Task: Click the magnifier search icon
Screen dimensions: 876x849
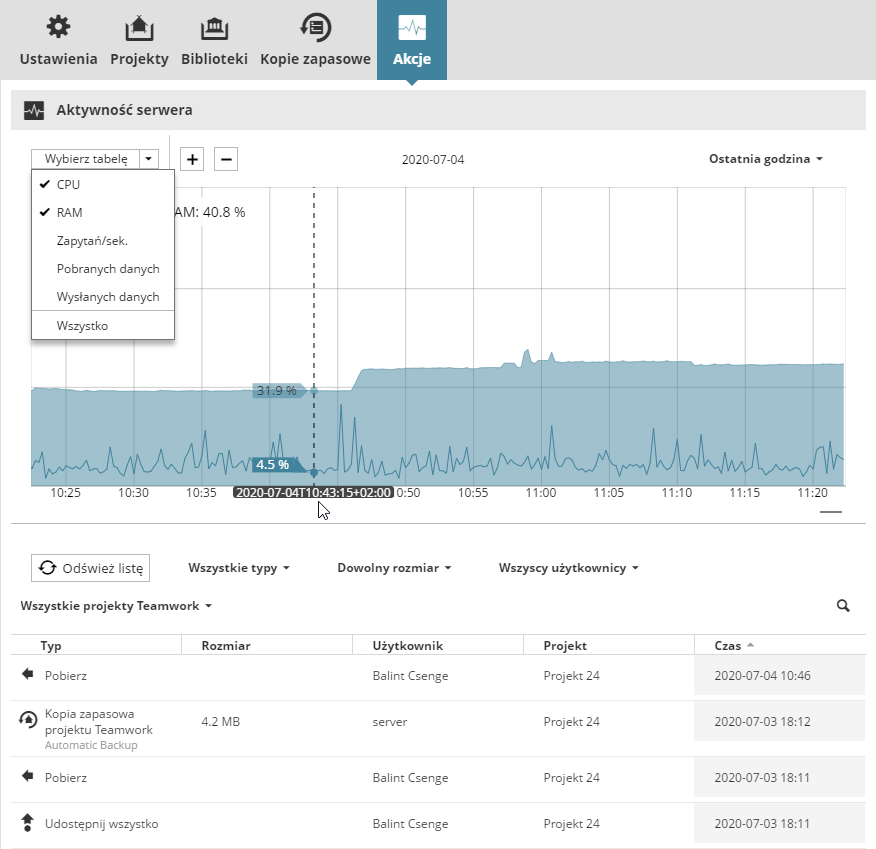Action: pos(843,605)
